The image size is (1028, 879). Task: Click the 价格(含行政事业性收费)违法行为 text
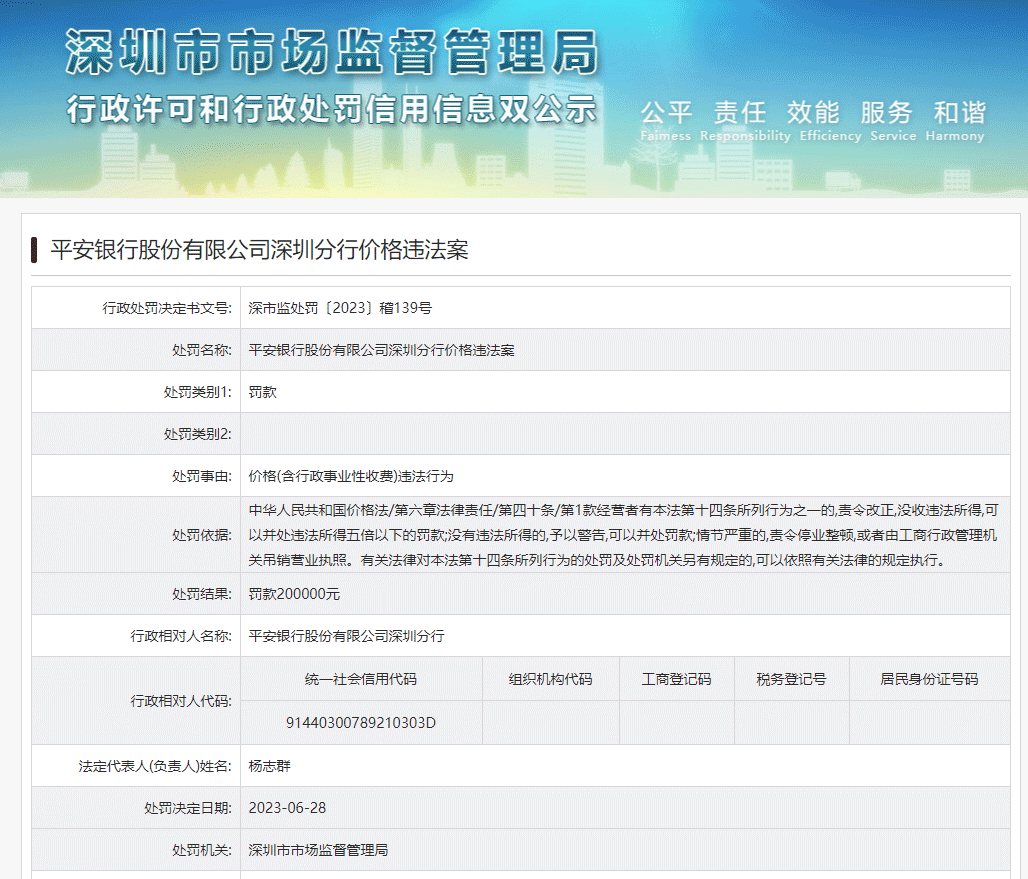(351, 476)
